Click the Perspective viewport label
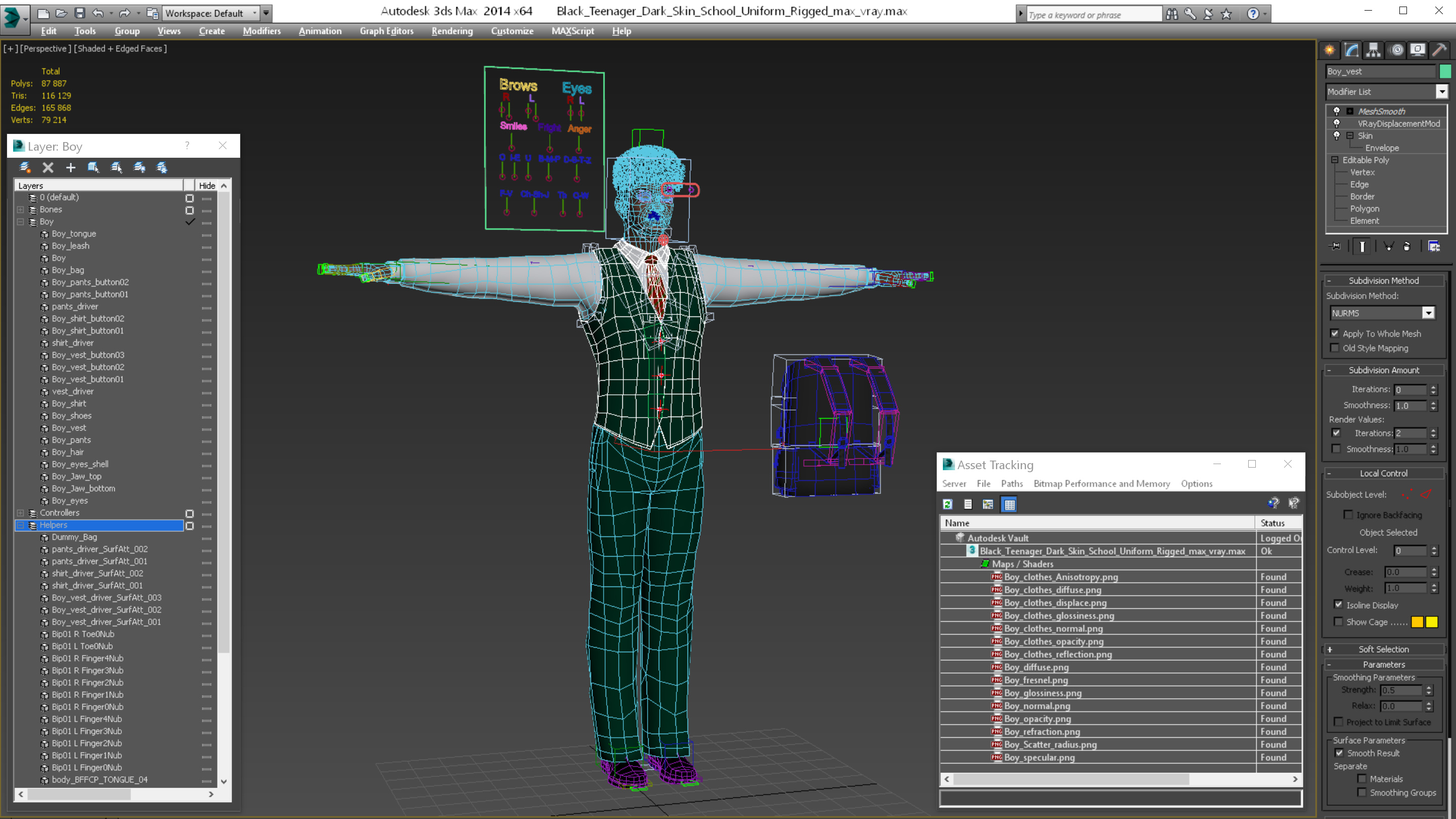The width and height of the screenshot is (1456, 819). click(46, 49)
